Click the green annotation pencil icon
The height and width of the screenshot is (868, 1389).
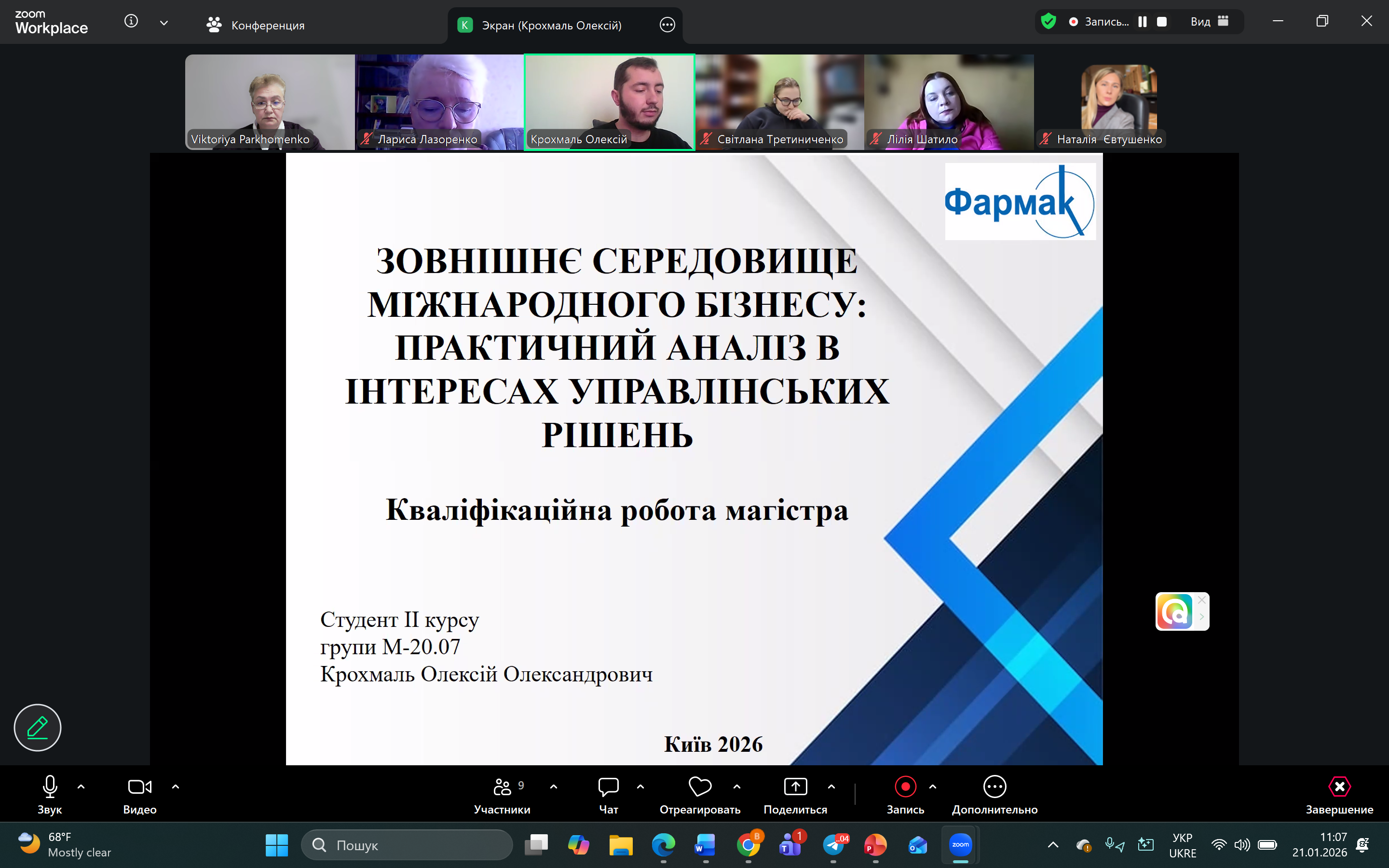click(37, 727)
